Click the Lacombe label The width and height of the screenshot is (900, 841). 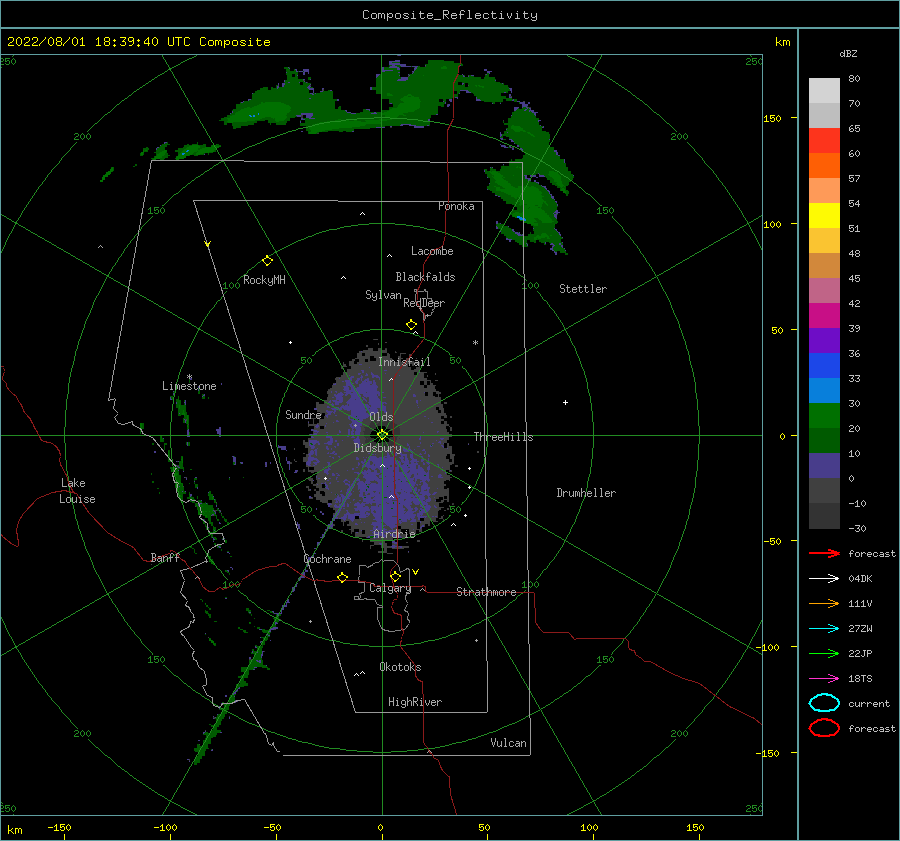(x=432, y=251)
